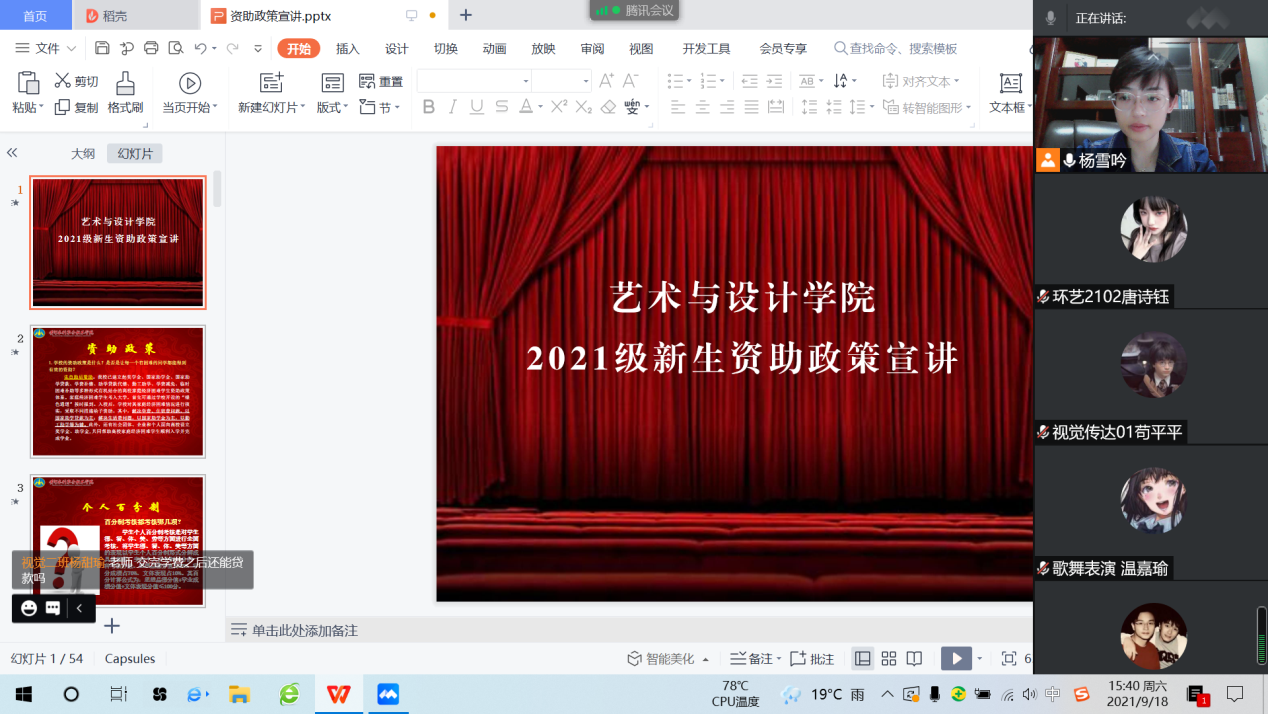Open the font name dropdown
1268x714 pixels.
[526, 81]
